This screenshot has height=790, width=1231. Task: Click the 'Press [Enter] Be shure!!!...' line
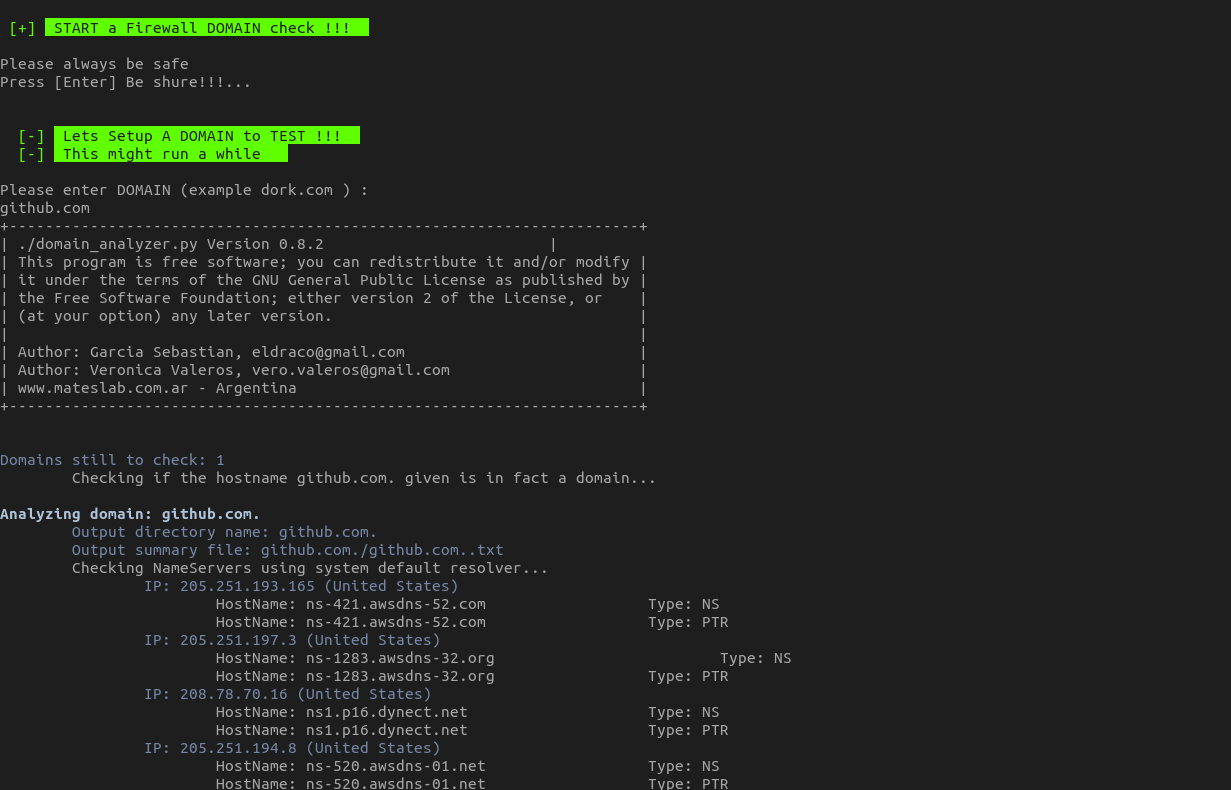click(126, 82)
